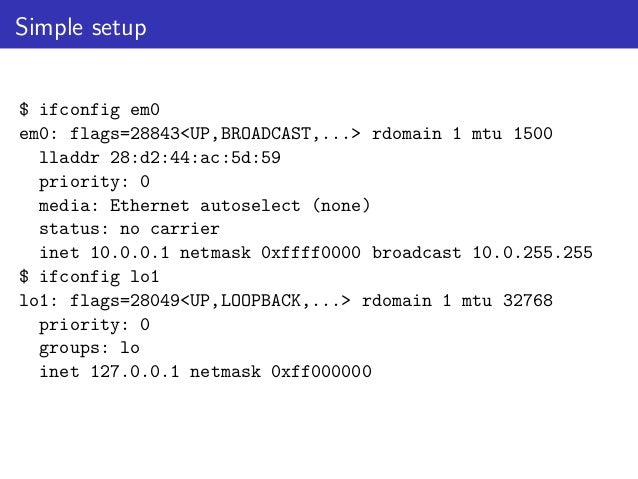Click the em0 flags=28843 line
The image size is (638, 479).
point(286,133)
